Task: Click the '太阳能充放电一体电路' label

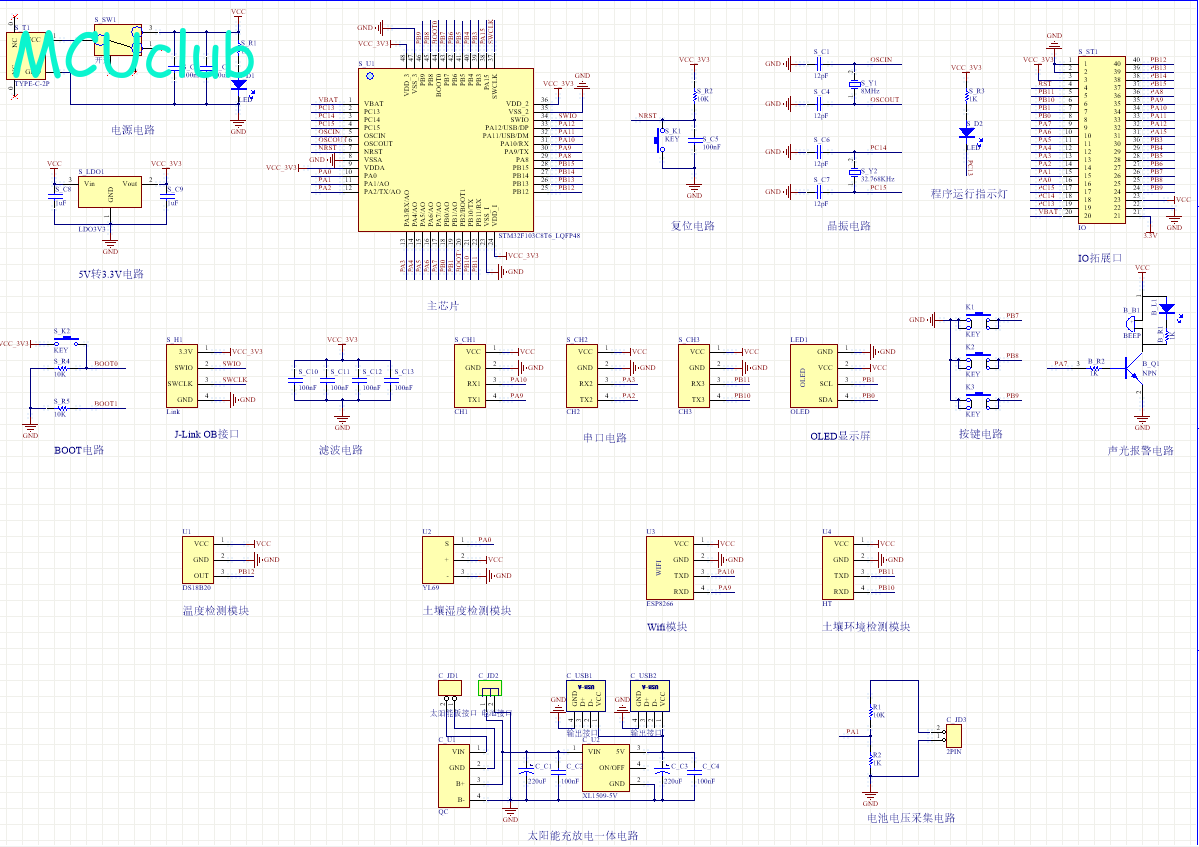Action: coord(583,836)
